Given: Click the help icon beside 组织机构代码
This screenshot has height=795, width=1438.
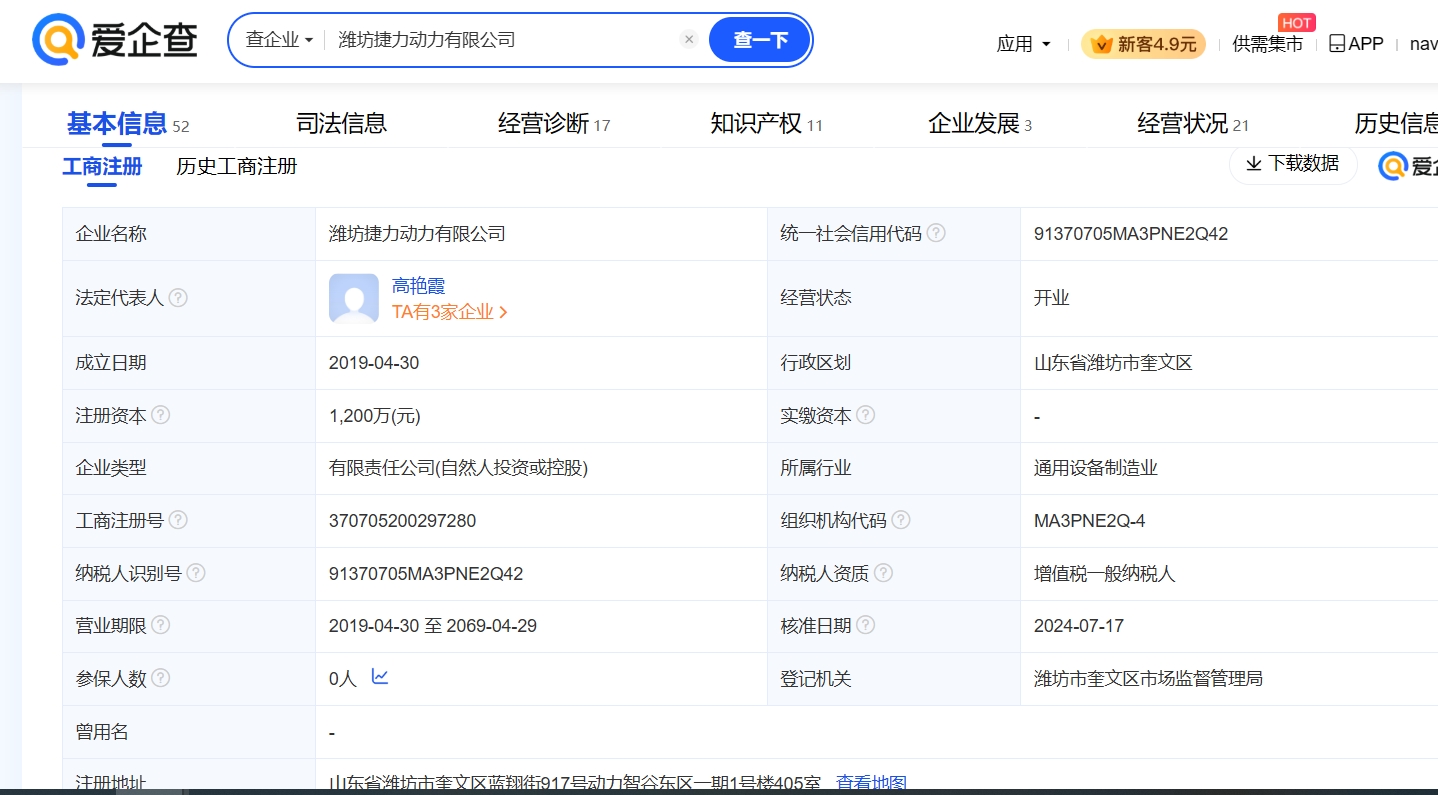Looking at the screenshot, I should pyautogui.click(x=901, y=520).
